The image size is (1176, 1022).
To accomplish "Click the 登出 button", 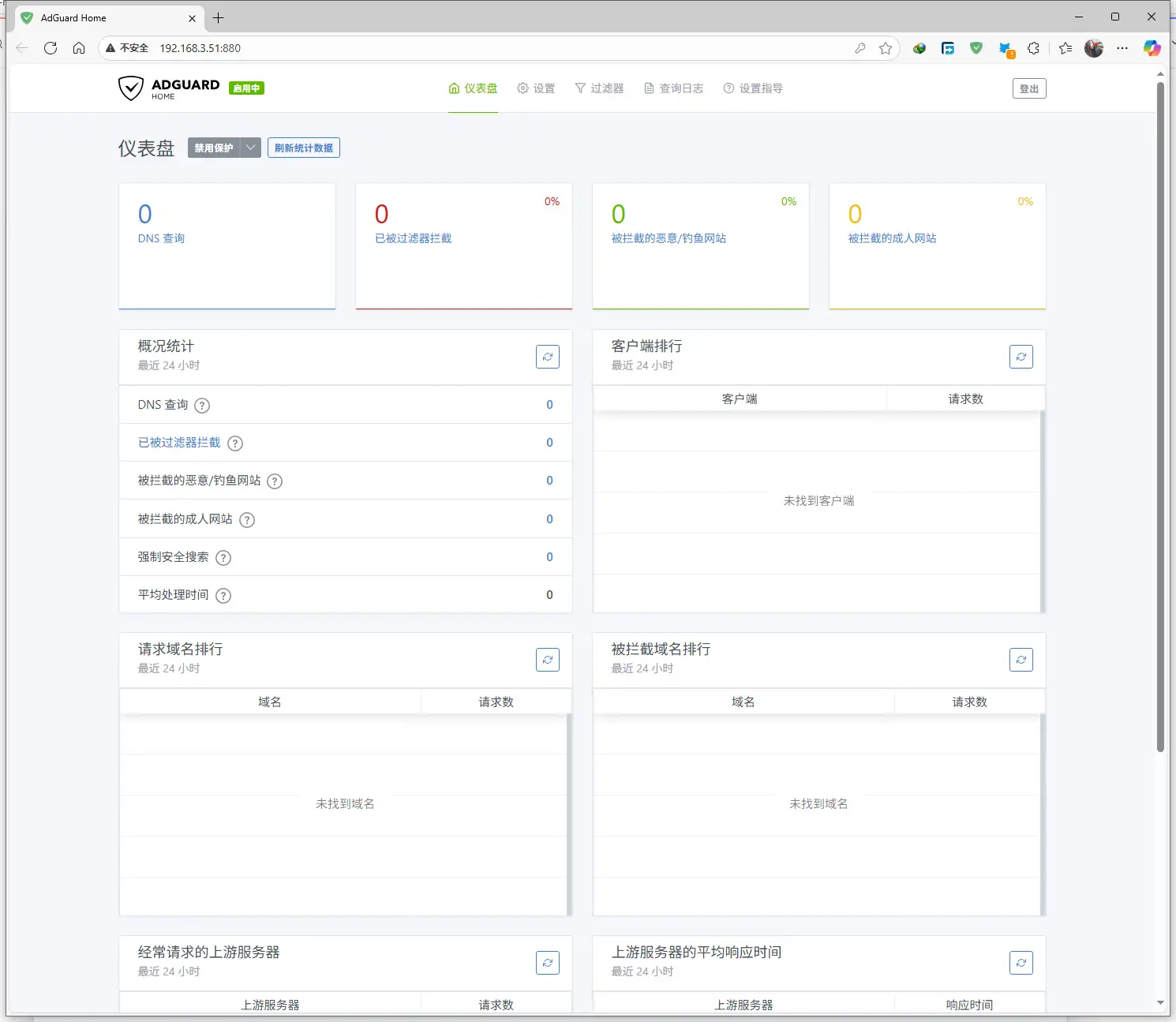I will (1029, 88).
